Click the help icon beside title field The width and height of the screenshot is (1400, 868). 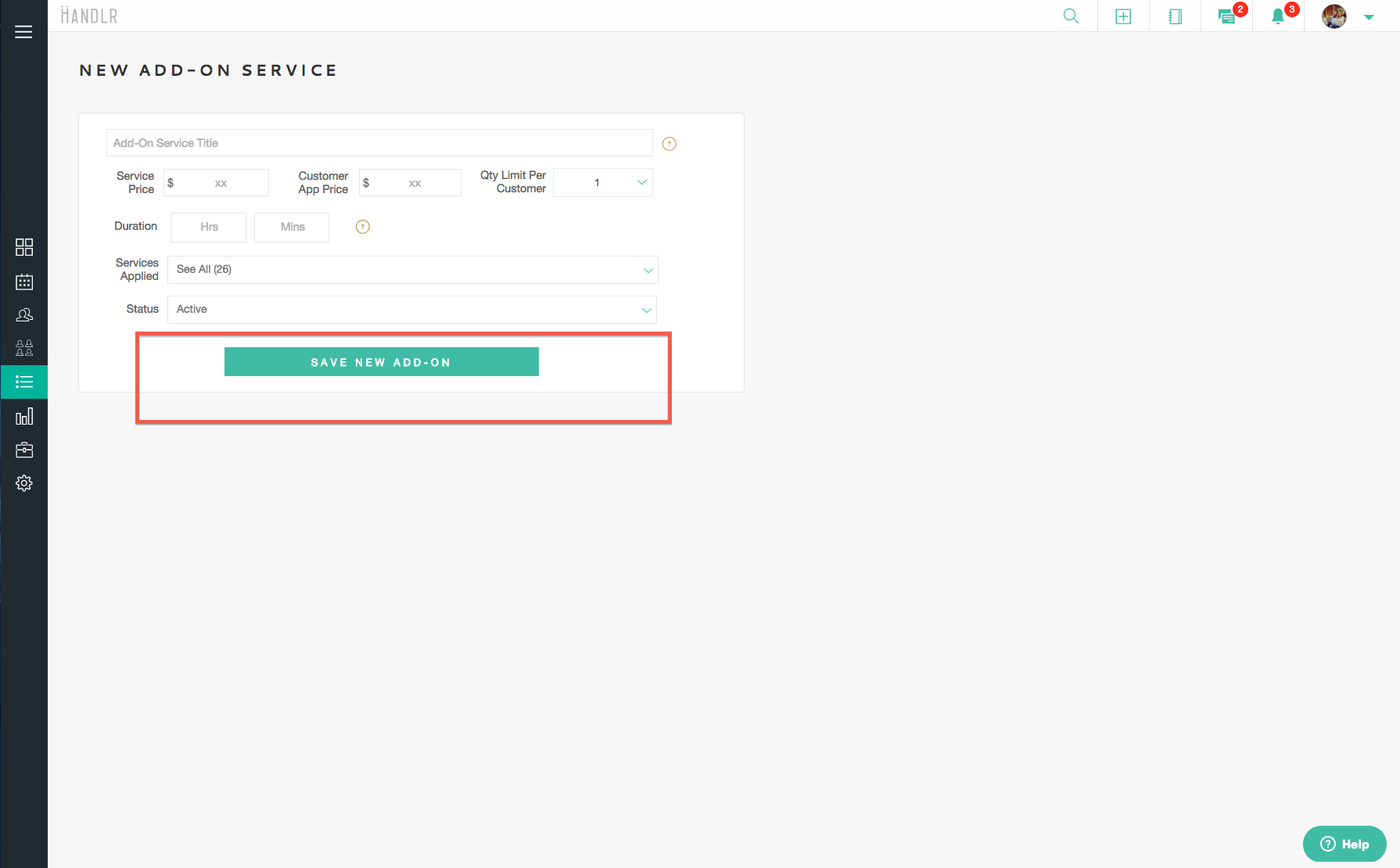669,144
